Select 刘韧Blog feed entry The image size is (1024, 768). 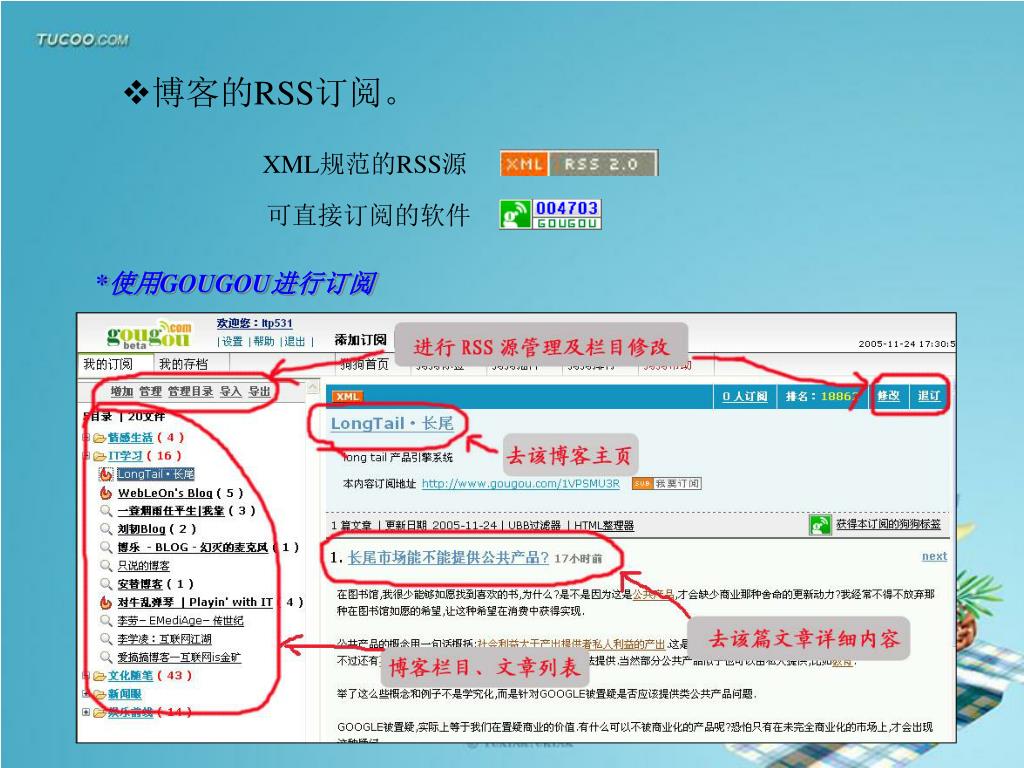click(142, 529)
